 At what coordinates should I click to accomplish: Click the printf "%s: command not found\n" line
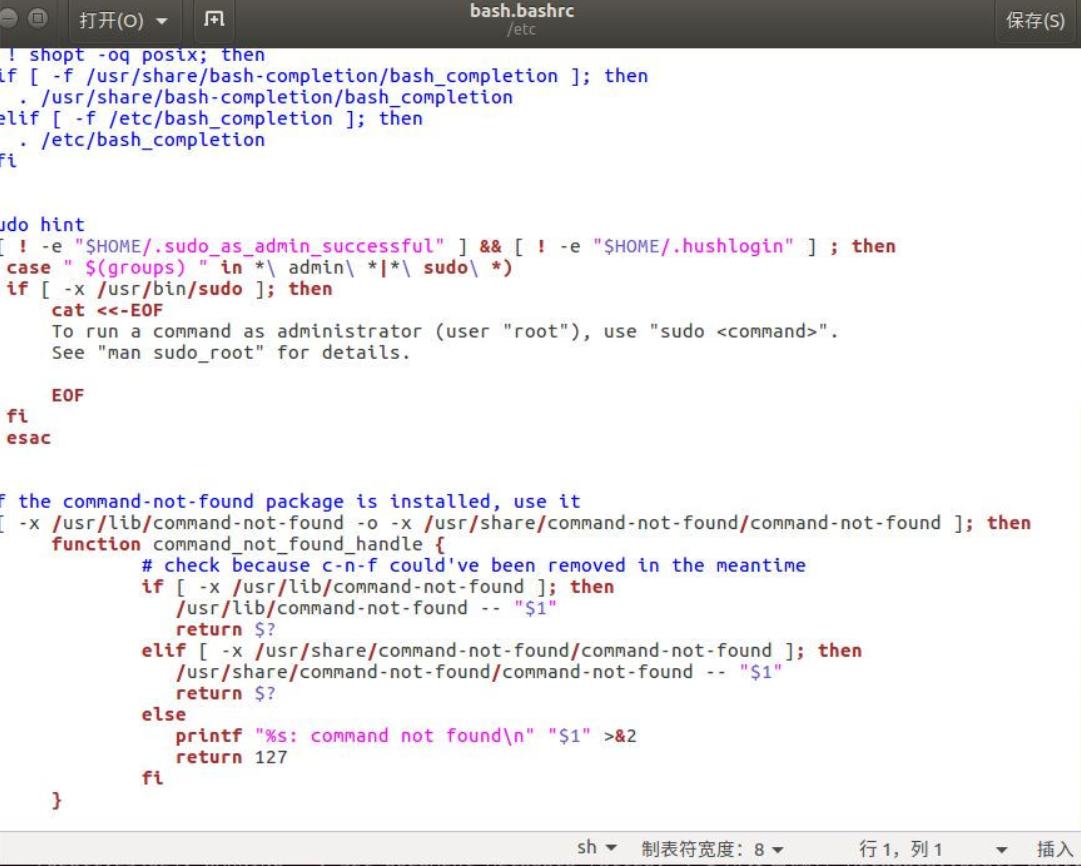405,736
